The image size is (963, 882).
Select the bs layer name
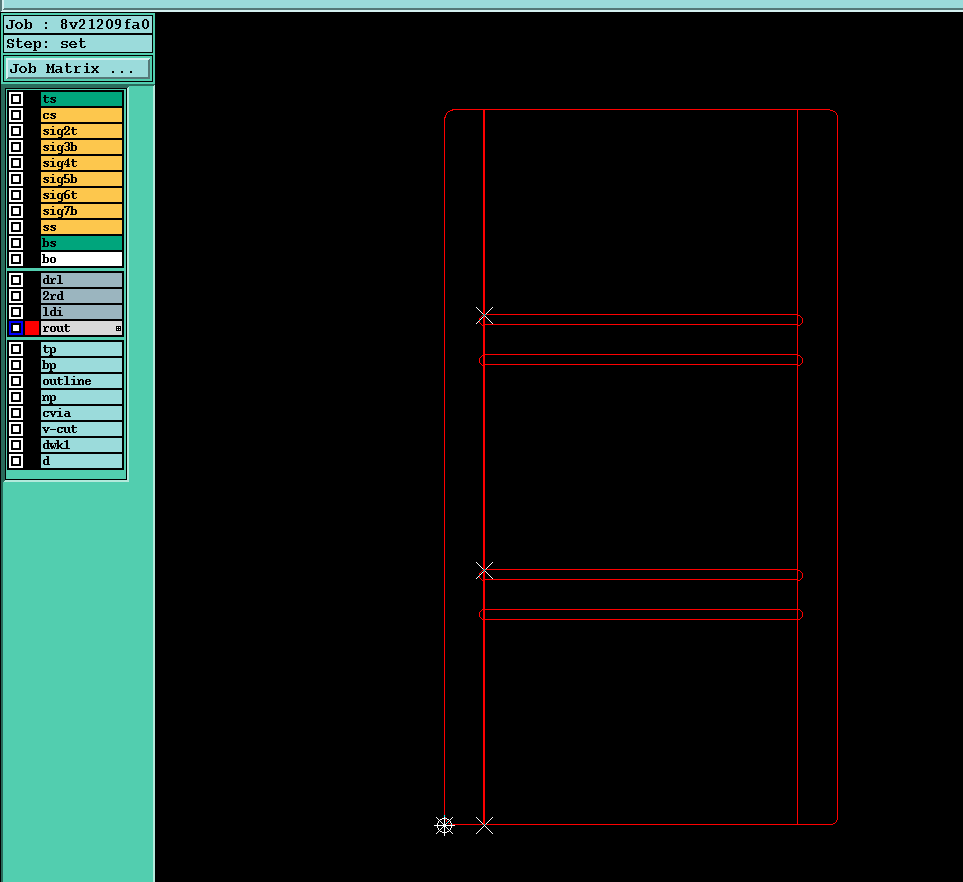(x=82, y=243)
